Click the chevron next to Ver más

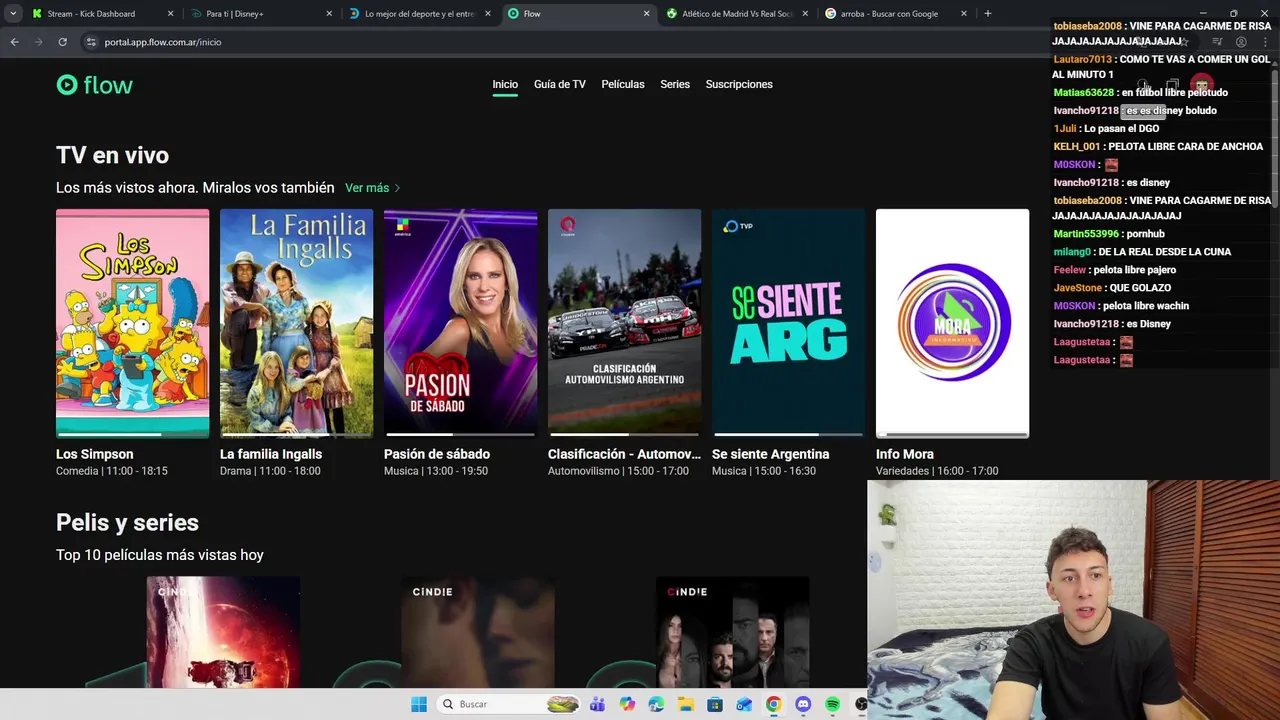tap(397, 188)
